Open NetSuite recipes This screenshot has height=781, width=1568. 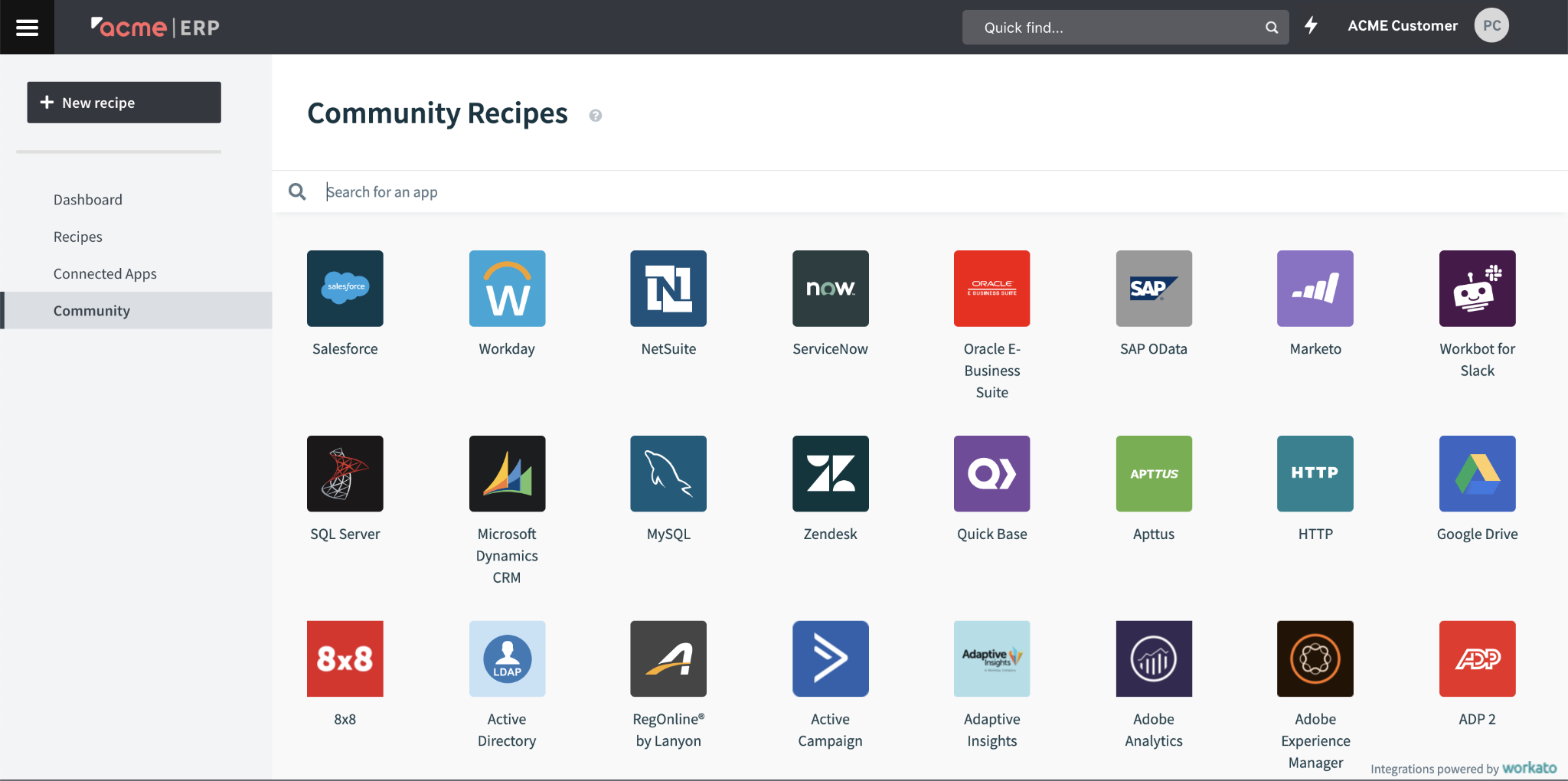tap(668, 289)
